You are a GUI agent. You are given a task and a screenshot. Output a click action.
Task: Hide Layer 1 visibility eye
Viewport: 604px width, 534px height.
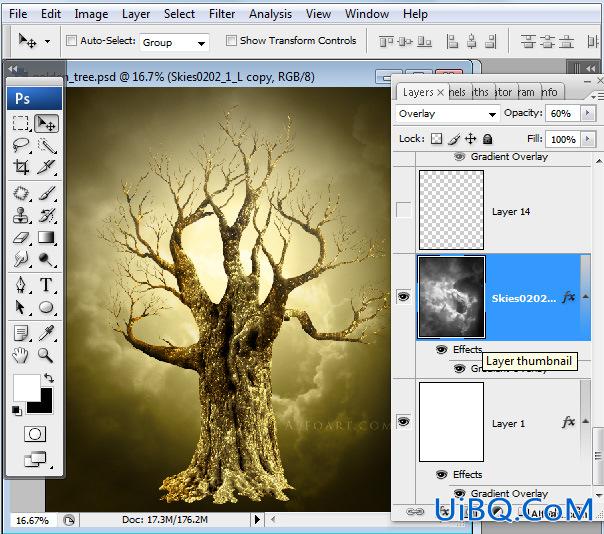(x=403, y=421)
